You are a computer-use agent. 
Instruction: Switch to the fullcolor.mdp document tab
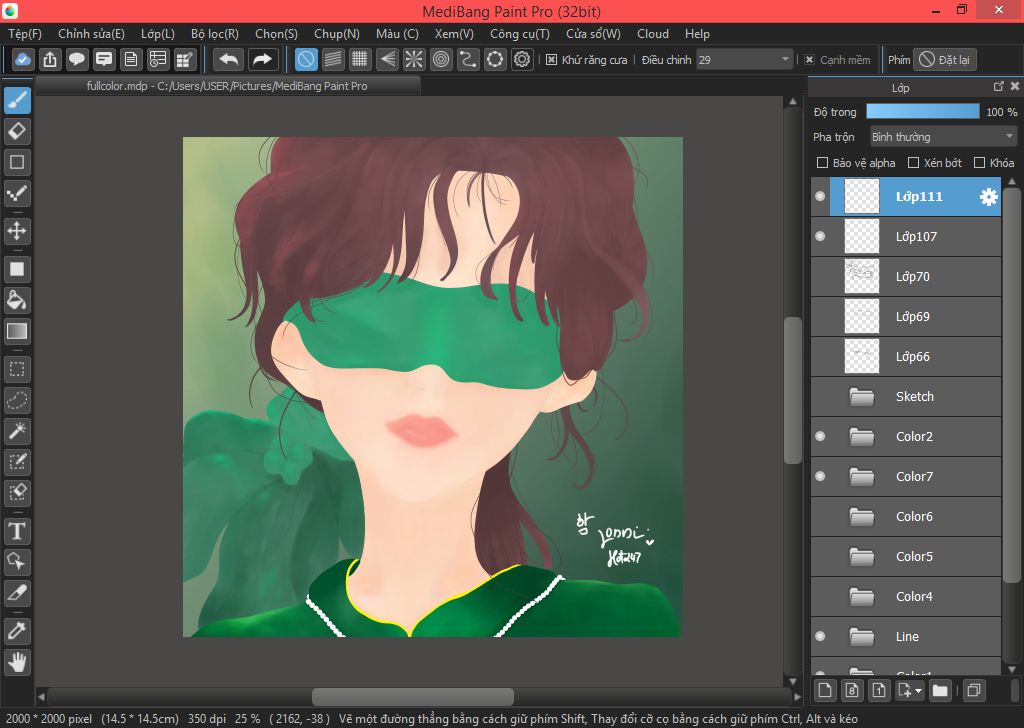point(227,86)
